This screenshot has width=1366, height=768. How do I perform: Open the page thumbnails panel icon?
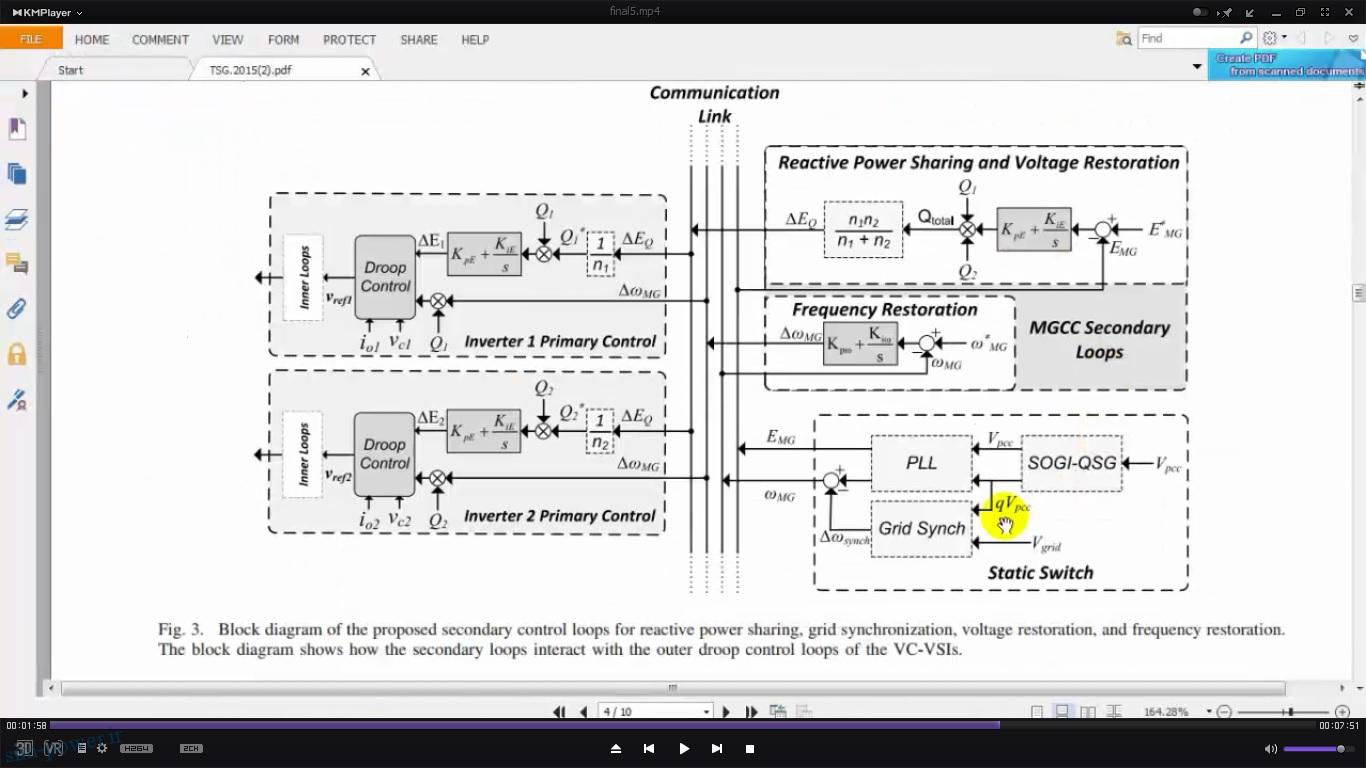(16, 174)
